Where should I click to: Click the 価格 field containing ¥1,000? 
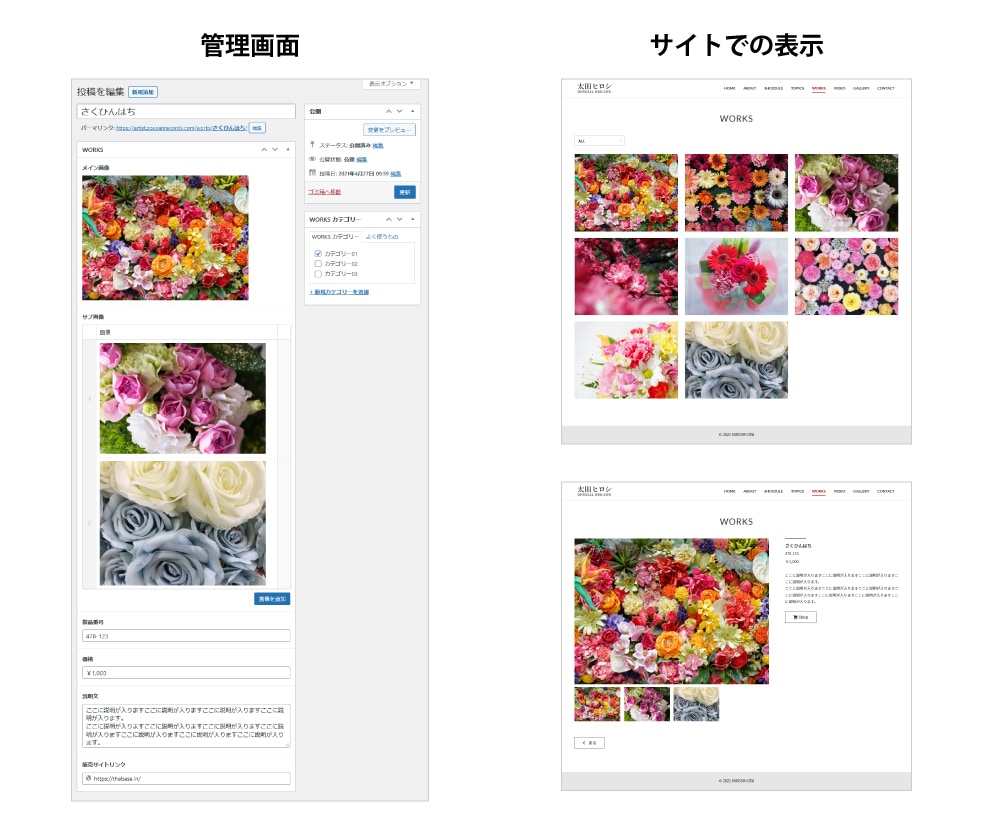186,673
